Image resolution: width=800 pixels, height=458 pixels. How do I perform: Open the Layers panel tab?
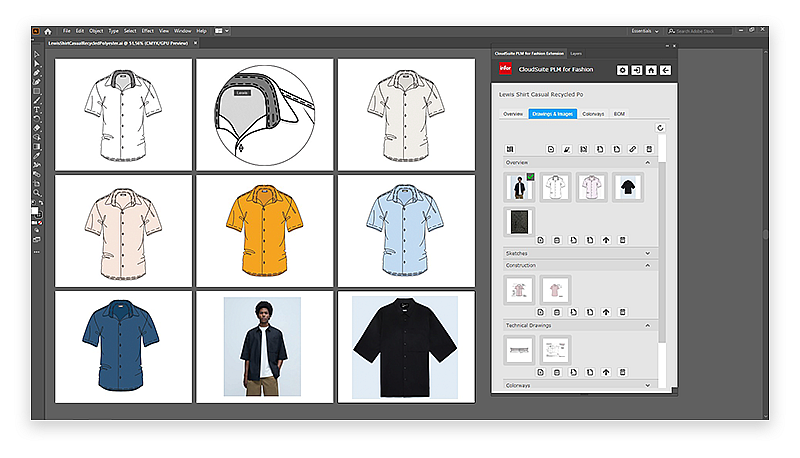[x=576, y=52]
